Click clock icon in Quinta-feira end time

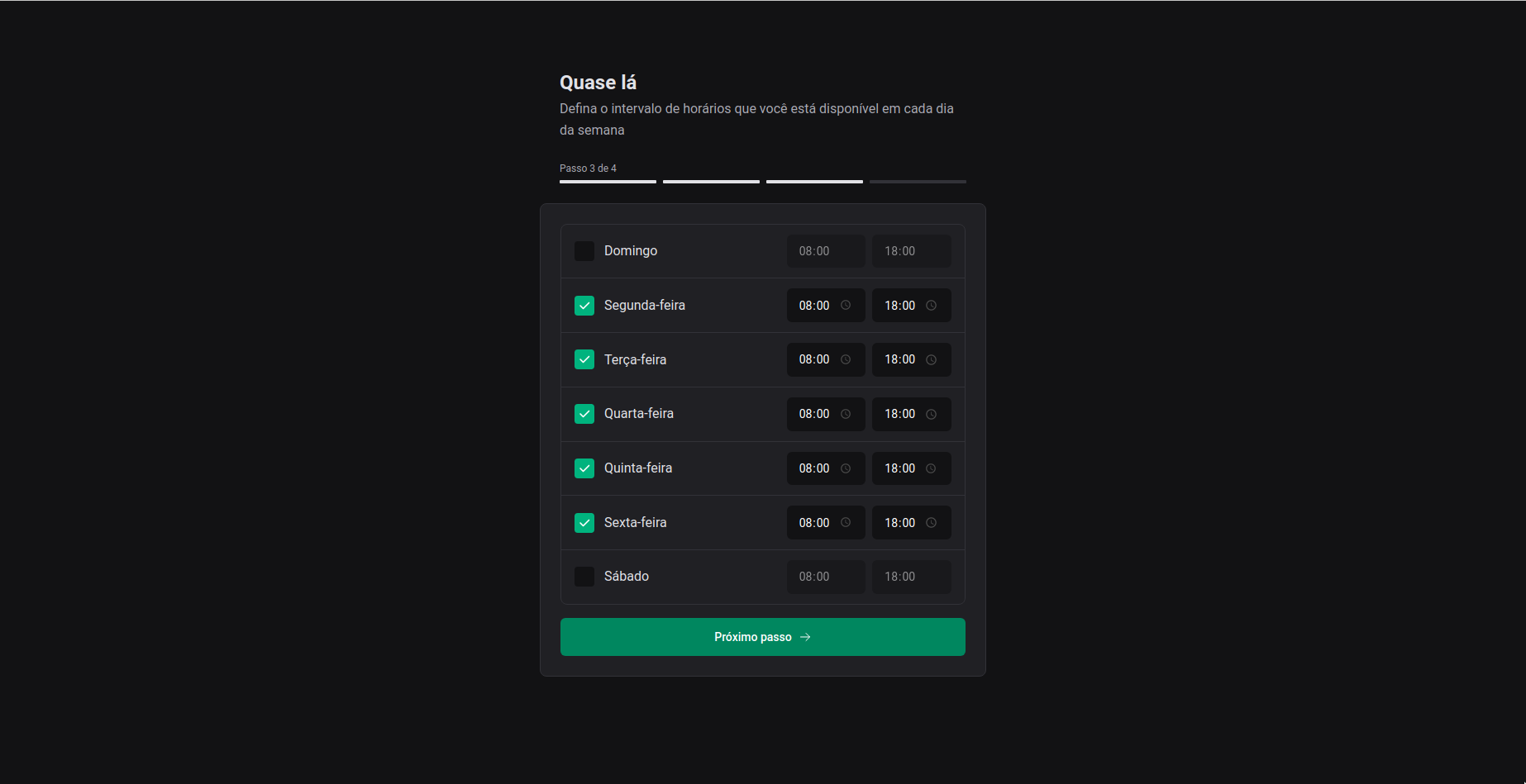click(x=931, y=468)
